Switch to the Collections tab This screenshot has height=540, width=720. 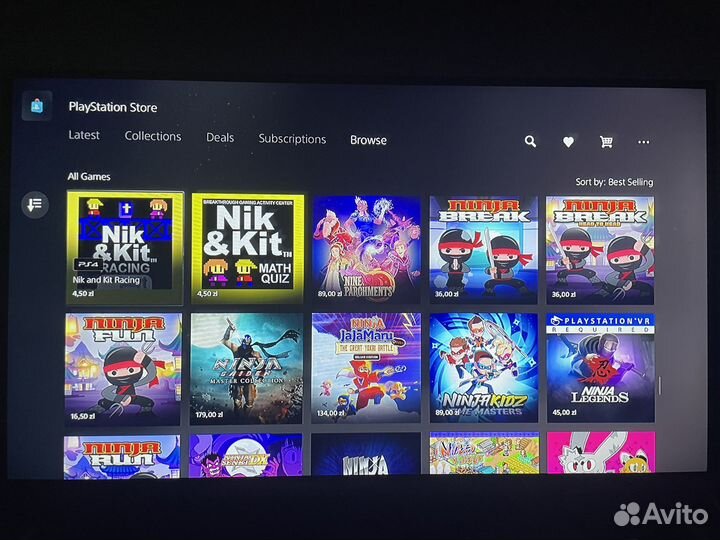pyautogui.click(x=153, y=136)
